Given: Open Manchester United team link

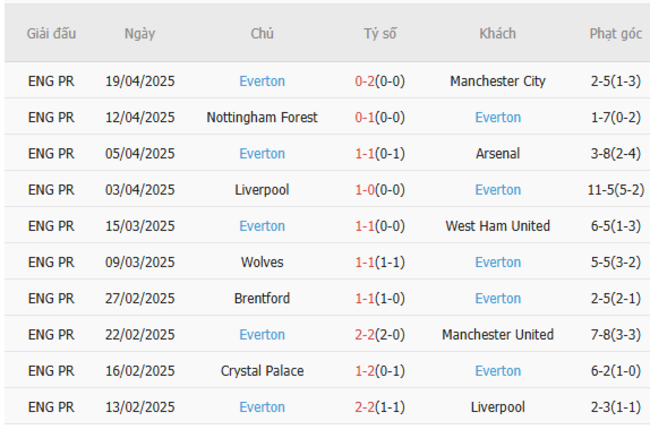Looking at the screenshot, I should [x=497, y=334].
